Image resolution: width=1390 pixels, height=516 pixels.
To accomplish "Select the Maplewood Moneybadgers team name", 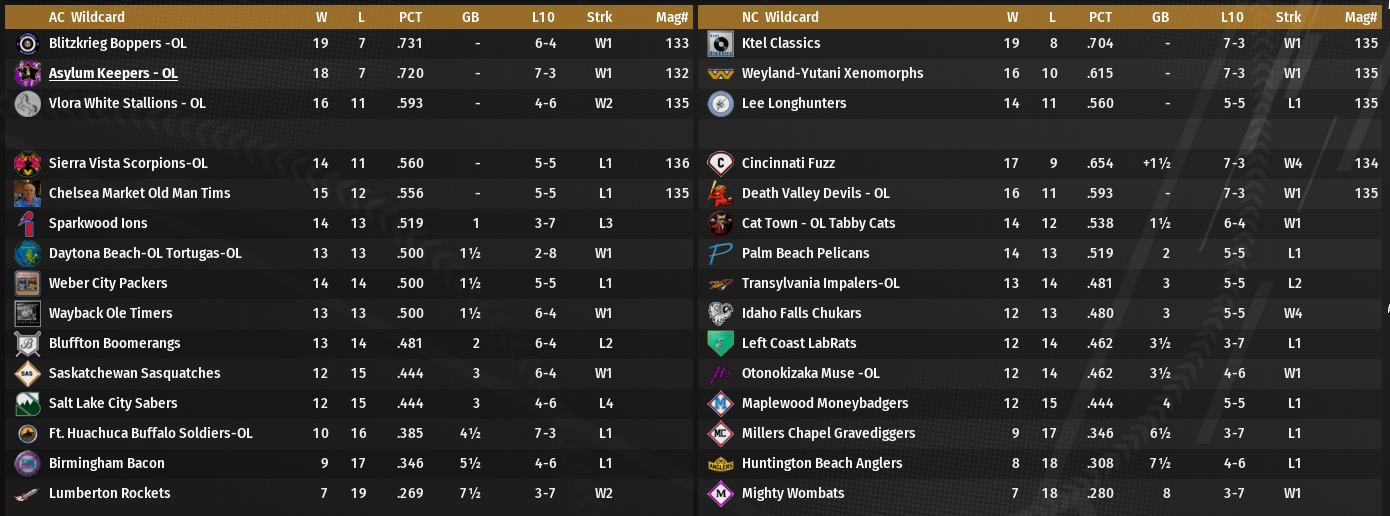I will [x=824, y=403].
